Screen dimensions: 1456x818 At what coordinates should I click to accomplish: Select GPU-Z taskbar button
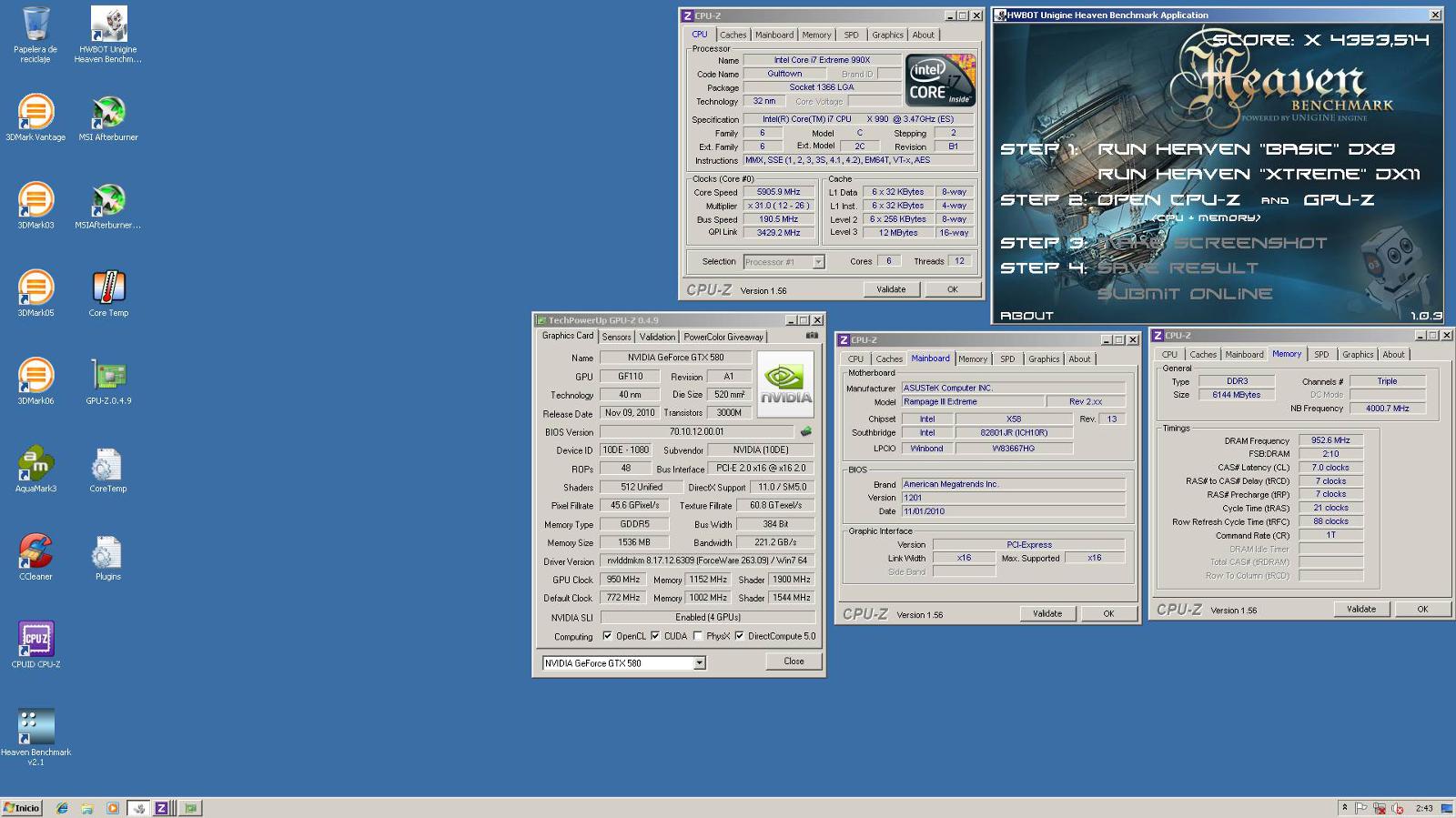pyautogui.click(x=190, y=808)
